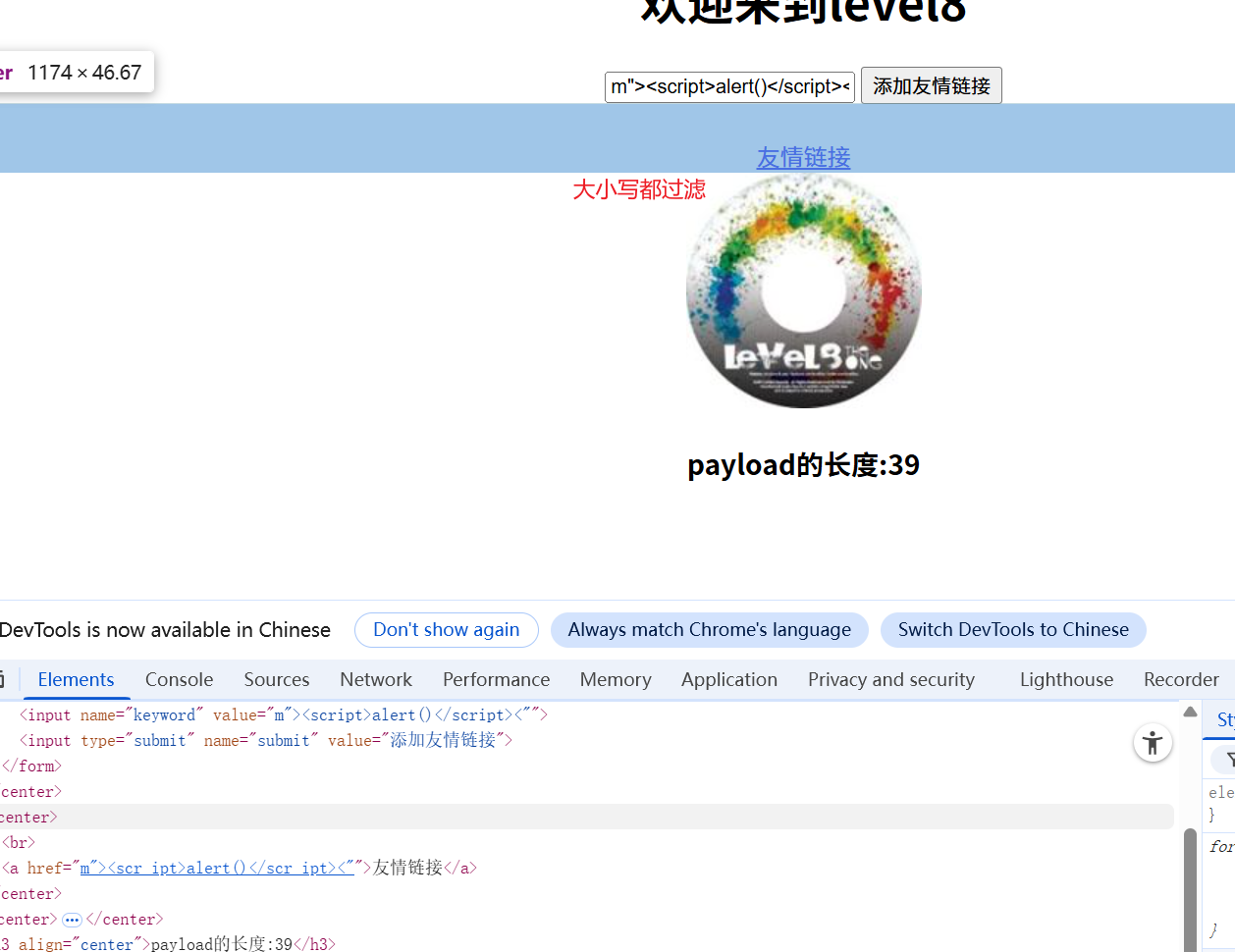Click the accessibility person icon in DevTools
The width and height of the screenshot is (1235, 952).
pos(1153,743)
